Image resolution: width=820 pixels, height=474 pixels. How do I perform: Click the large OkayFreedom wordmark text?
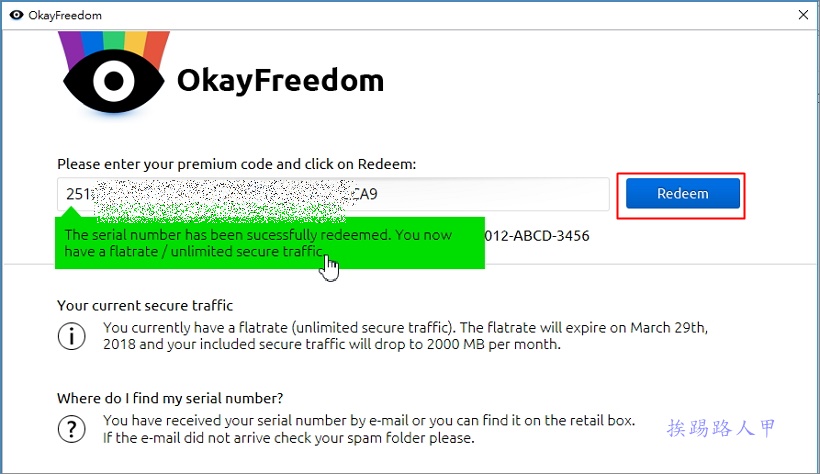[280, 81]
